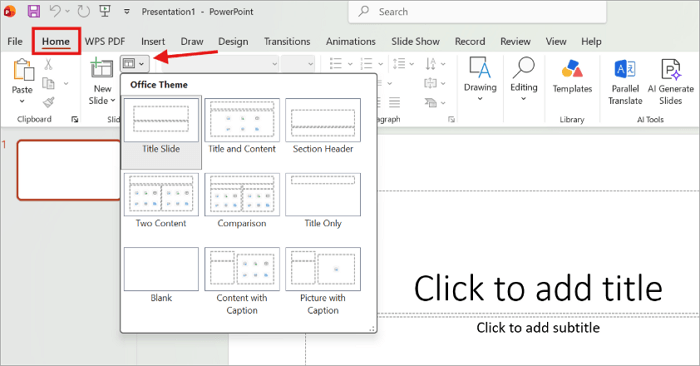Image resolution: width=700 pixels, height=366 pixels.
Task: Open the Editing menu
Action: tap(524, 79)
